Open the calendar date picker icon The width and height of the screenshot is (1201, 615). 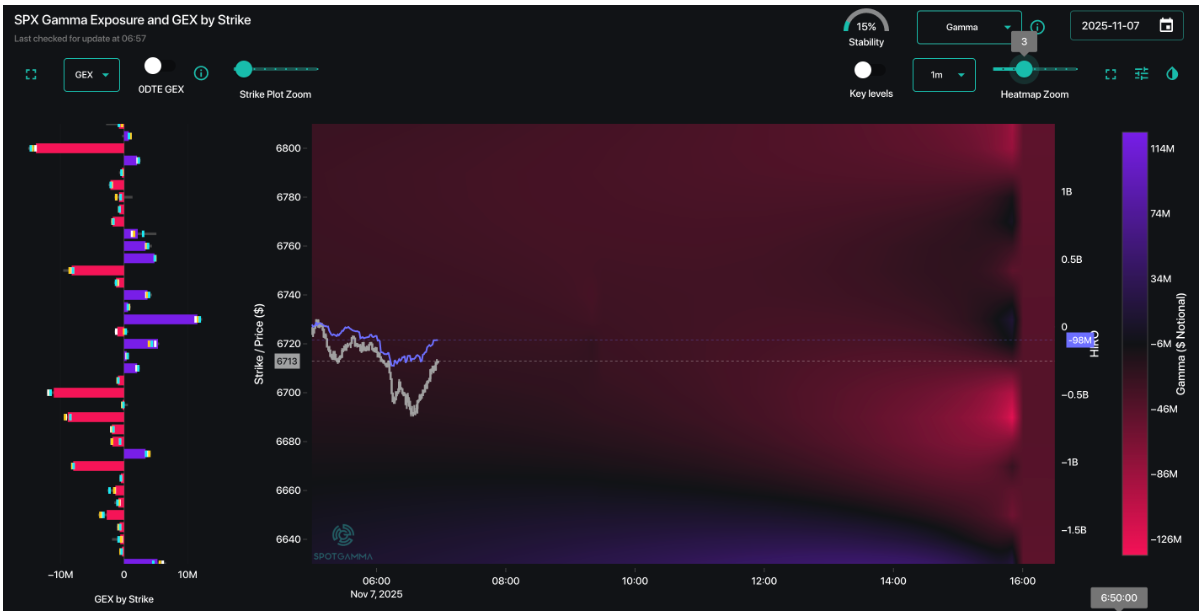pyautogui.click(x=1166, y=26)
